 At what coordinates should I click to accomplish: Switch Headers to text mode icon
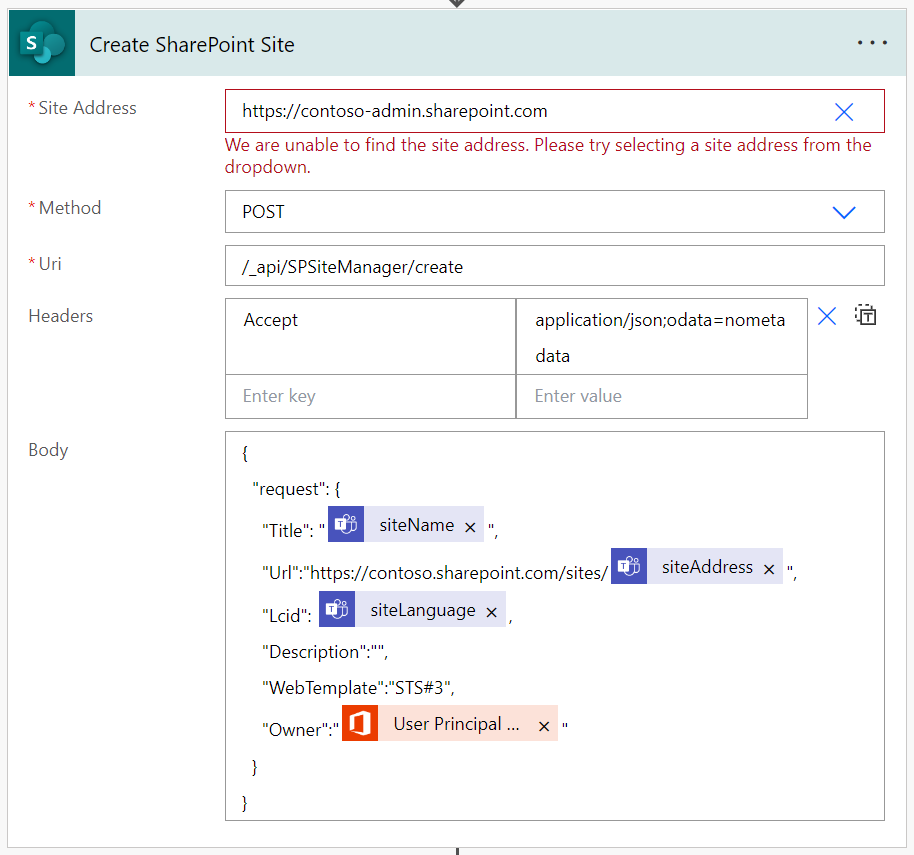tap(866, 315)
